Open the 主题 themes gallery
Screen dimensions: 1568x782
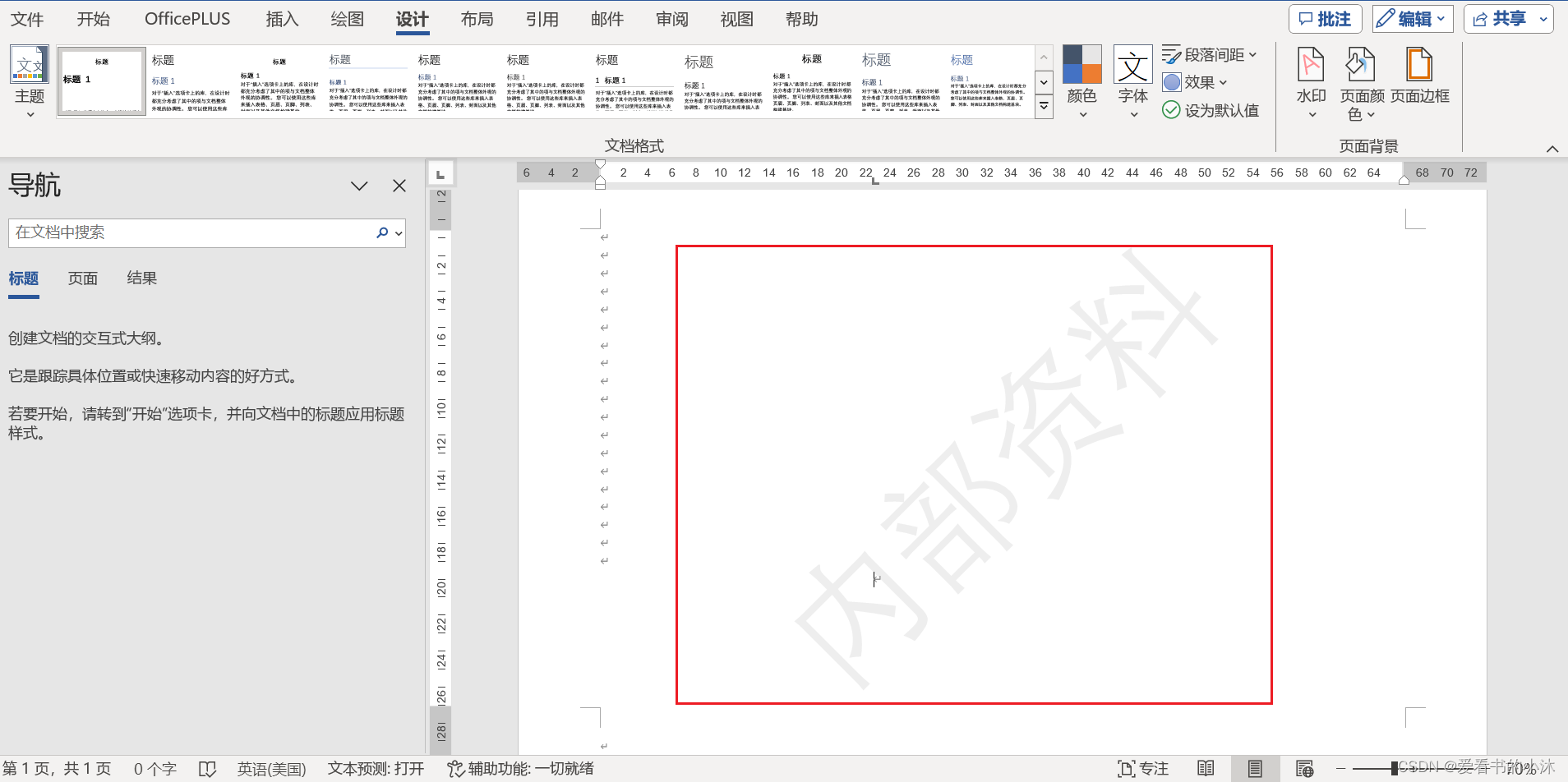pyautogui.click(x=30, y=82)
